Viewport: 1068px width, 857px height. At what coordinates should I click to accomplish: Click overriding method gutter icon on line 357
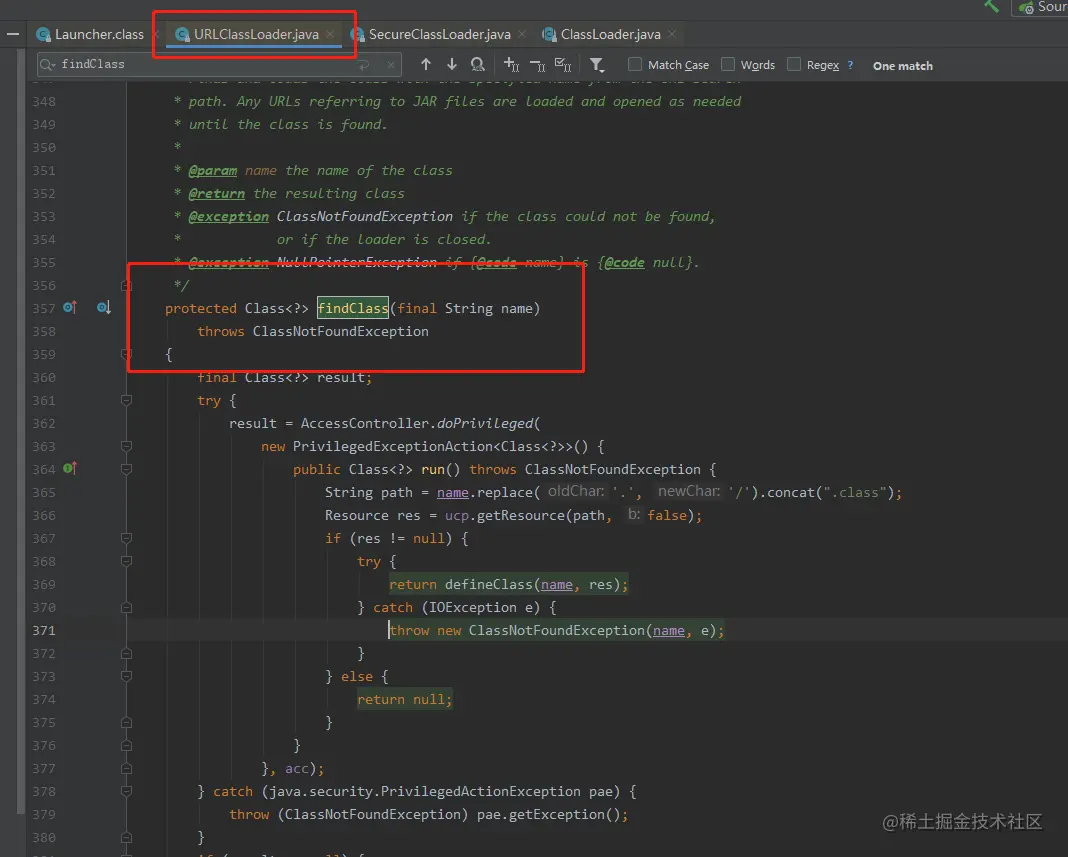70,307
